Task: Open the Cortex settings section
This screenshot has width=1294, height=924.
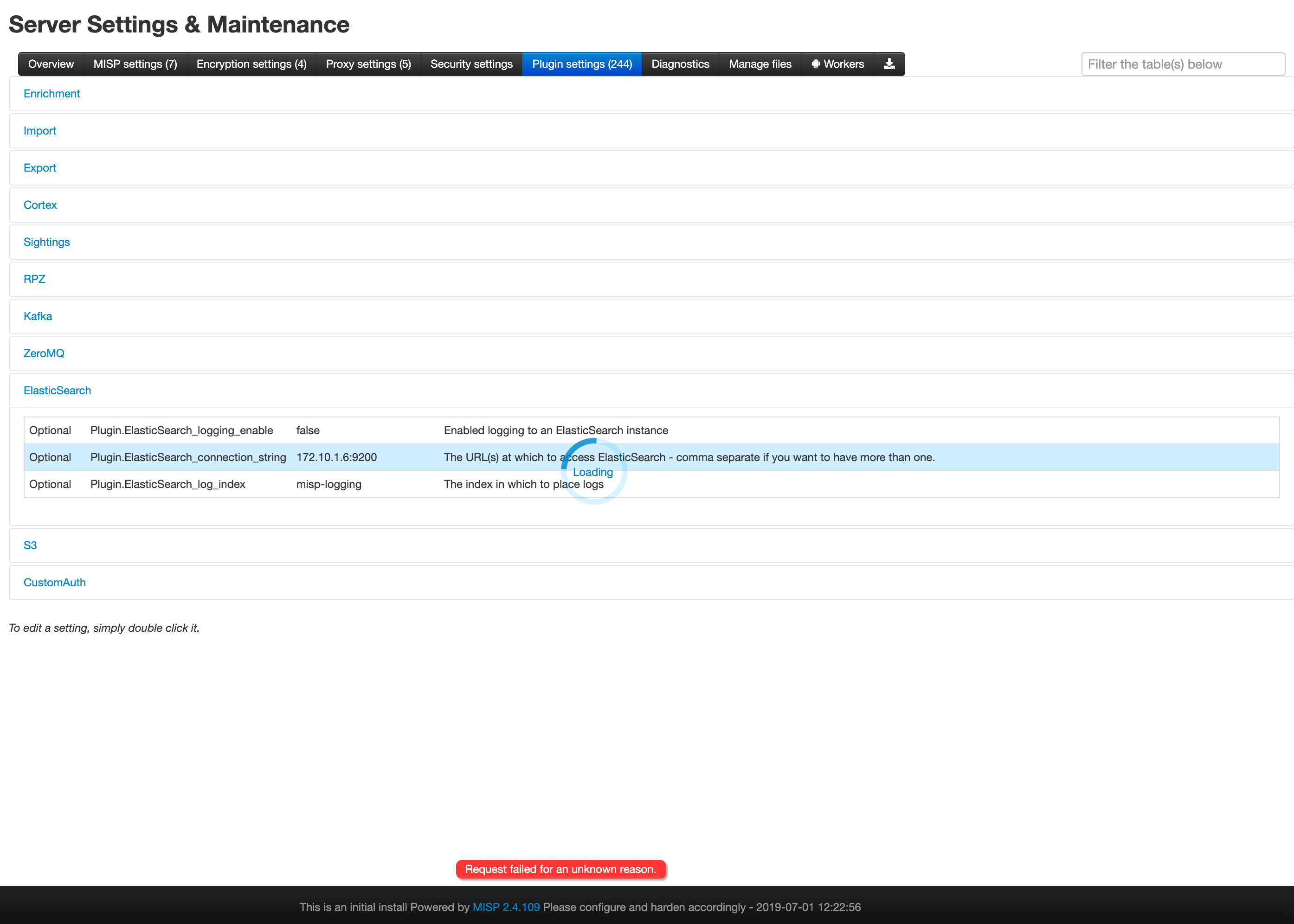Action: 40,205
